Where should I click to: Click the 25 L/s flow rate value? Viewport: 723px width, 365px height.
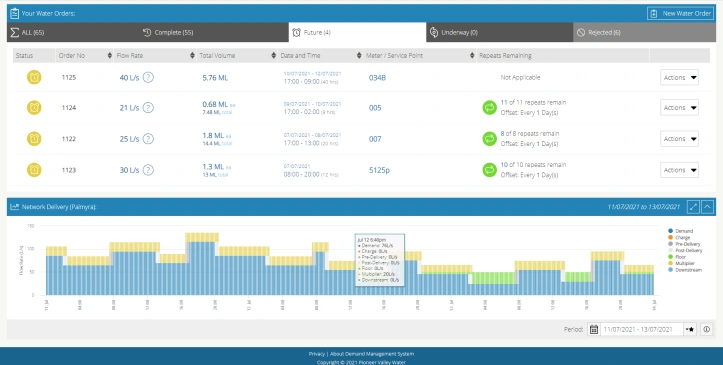129,139
